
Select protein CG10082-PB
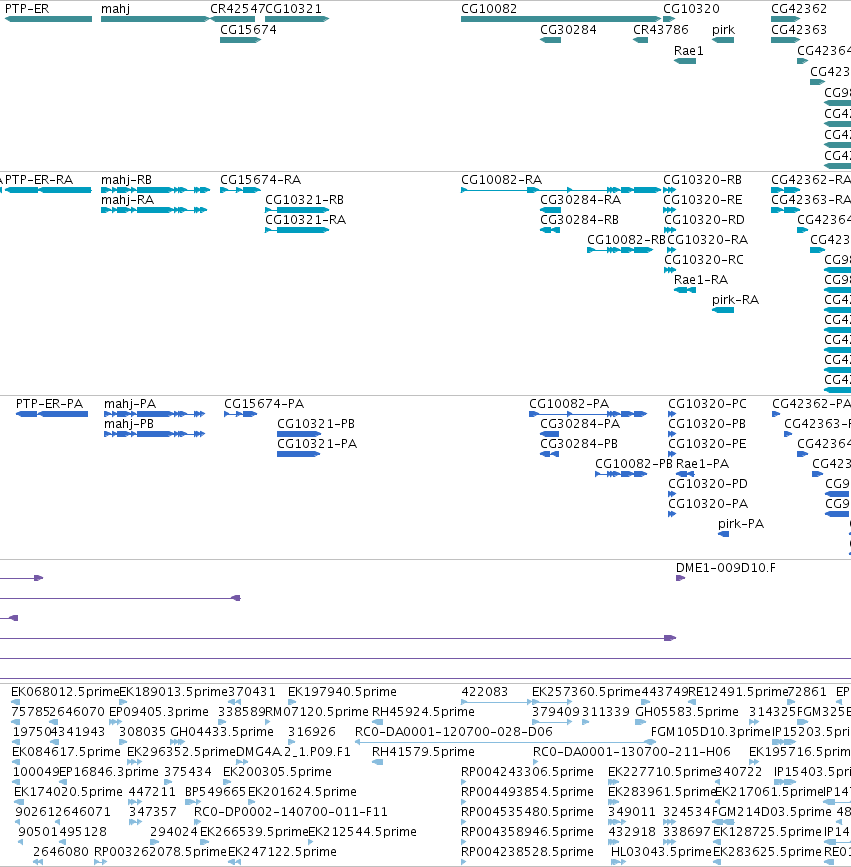[634, 464]
